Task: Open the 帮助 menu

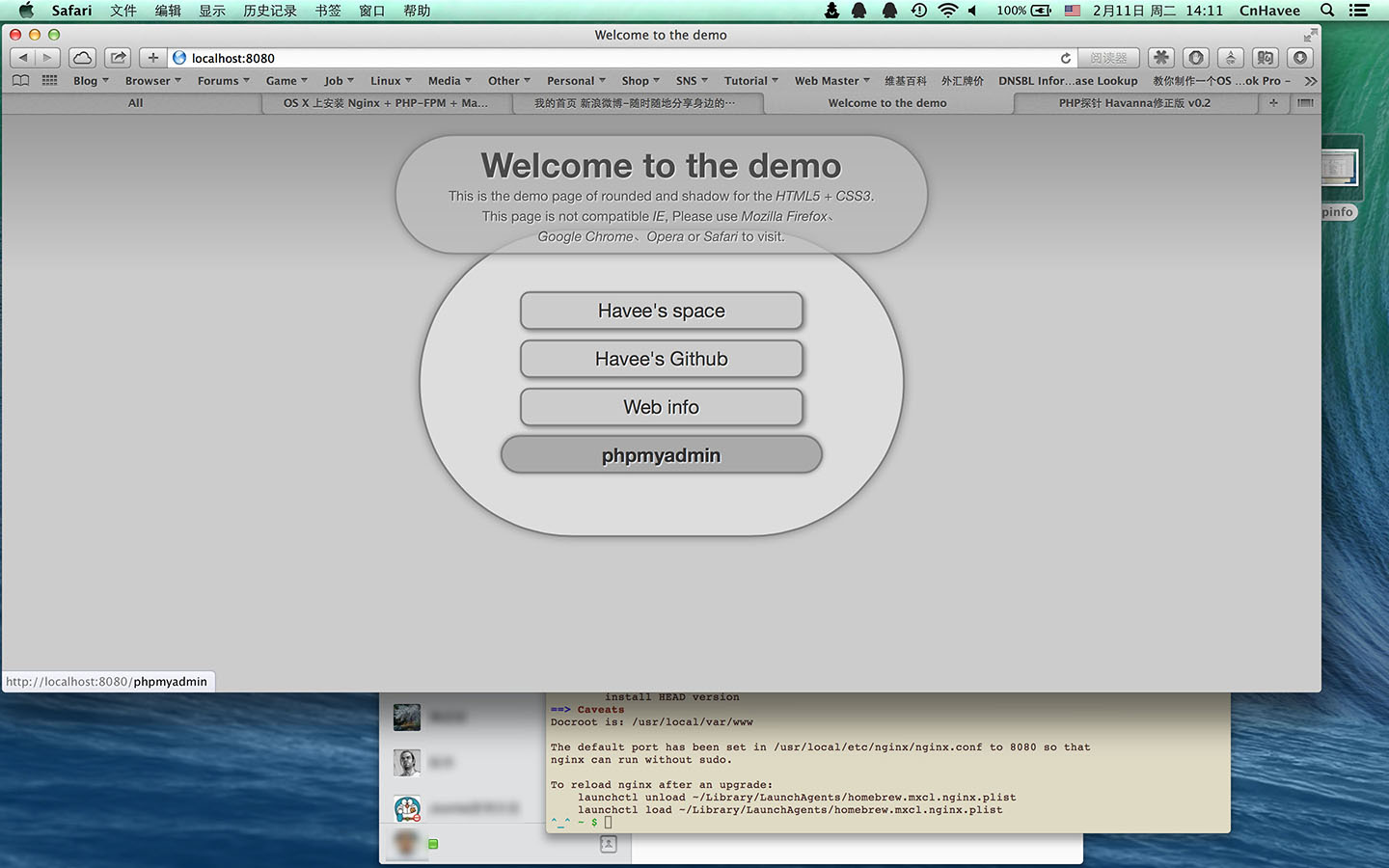Action: (x=417, y=11)
